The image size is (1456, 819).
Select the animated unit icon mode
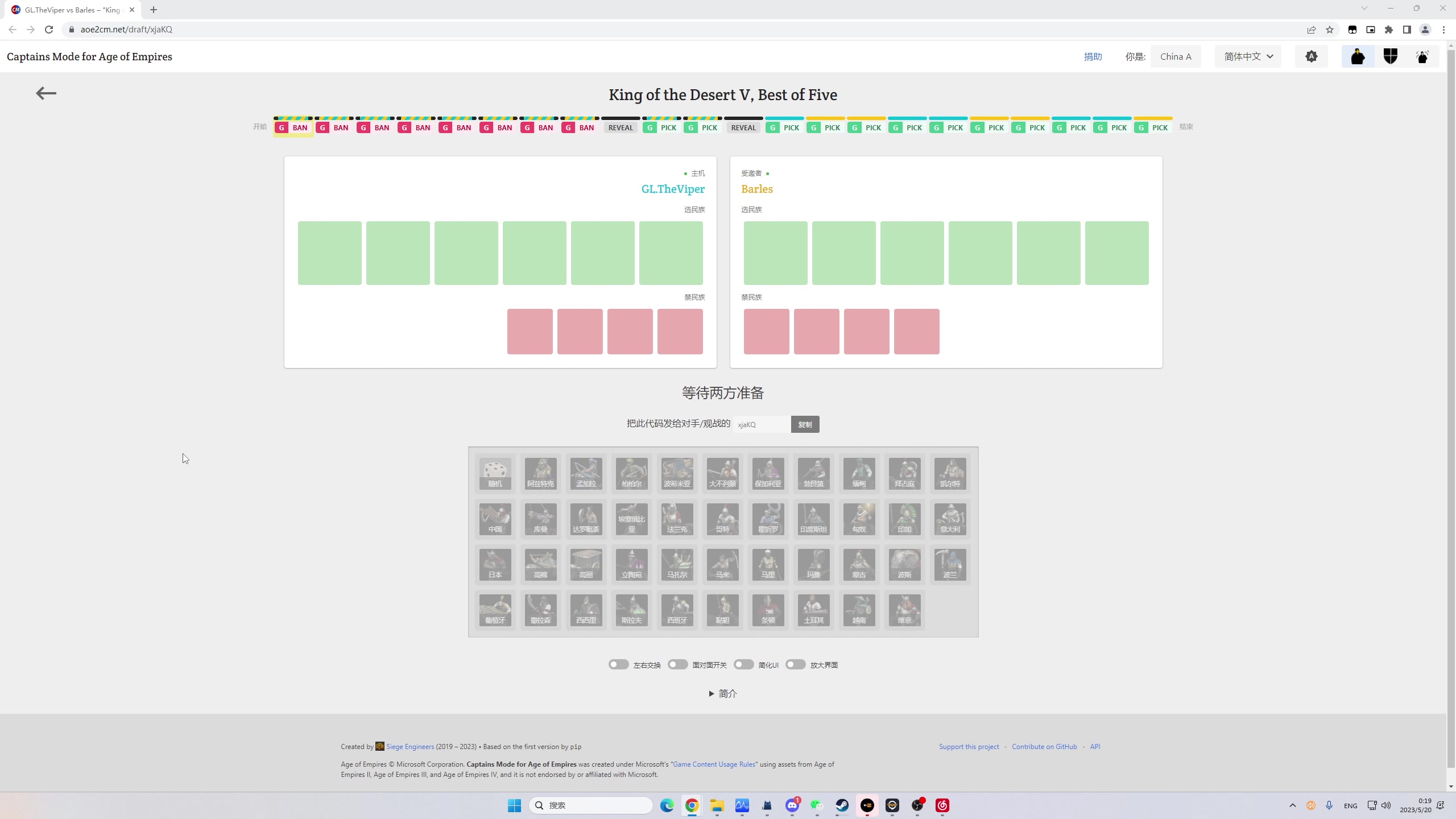(1422, 56)
